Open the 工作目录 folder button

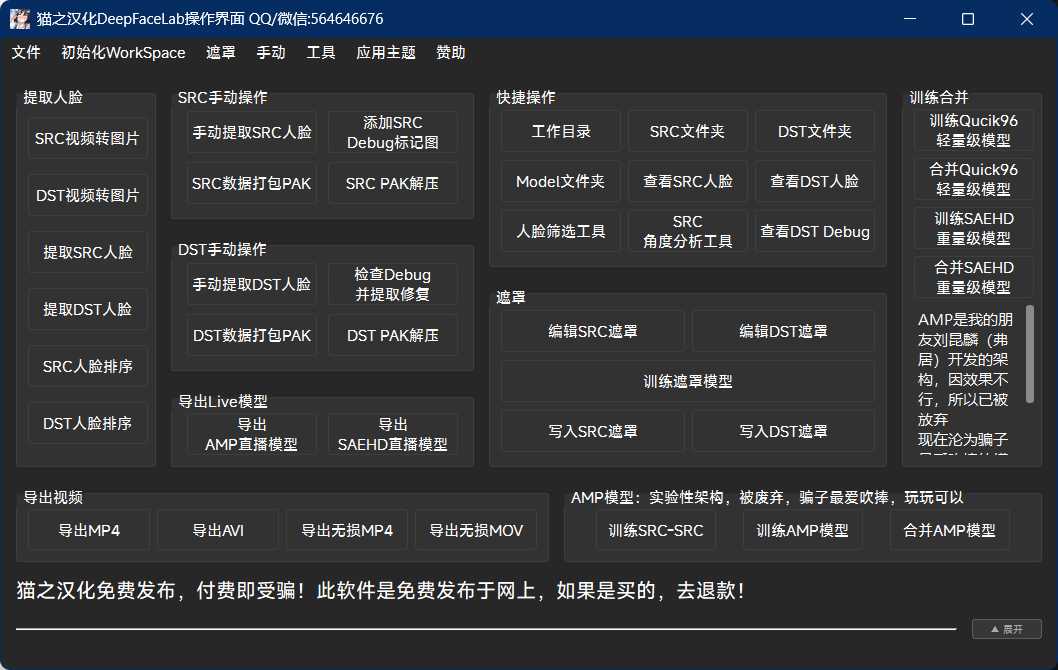pyautogui.click(x=561, y=131)
